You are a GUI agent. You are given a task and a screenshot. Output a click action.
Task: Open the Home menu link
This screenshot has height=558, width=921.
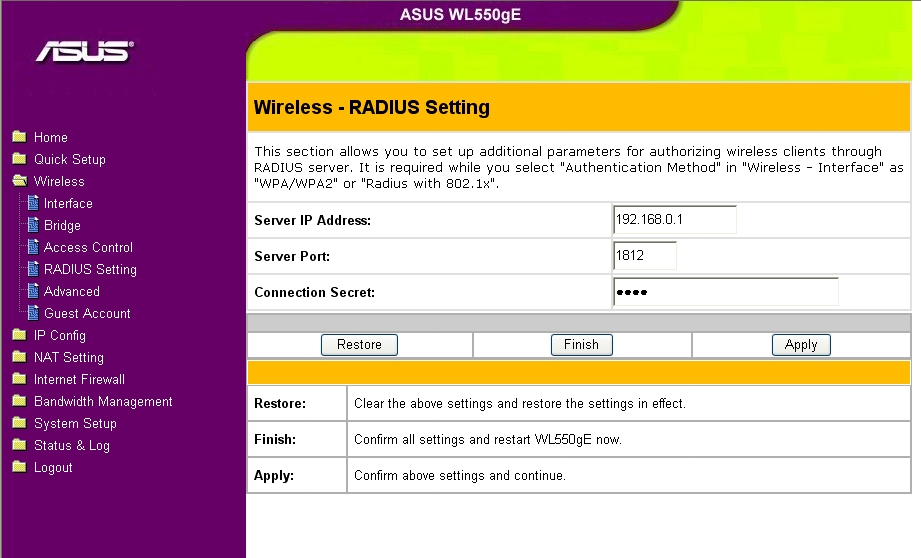click(51, 137)
